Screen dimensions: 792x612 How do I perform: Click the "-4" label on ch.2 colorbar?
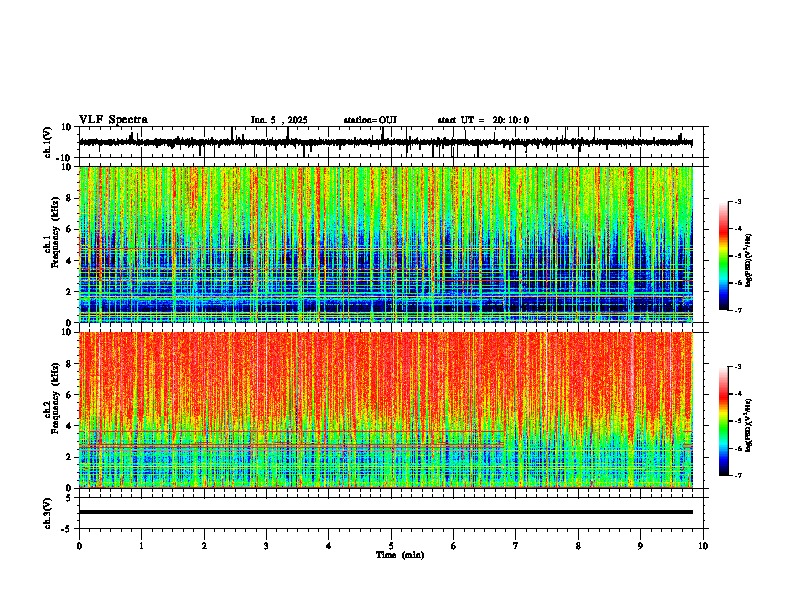pos(737,394)
